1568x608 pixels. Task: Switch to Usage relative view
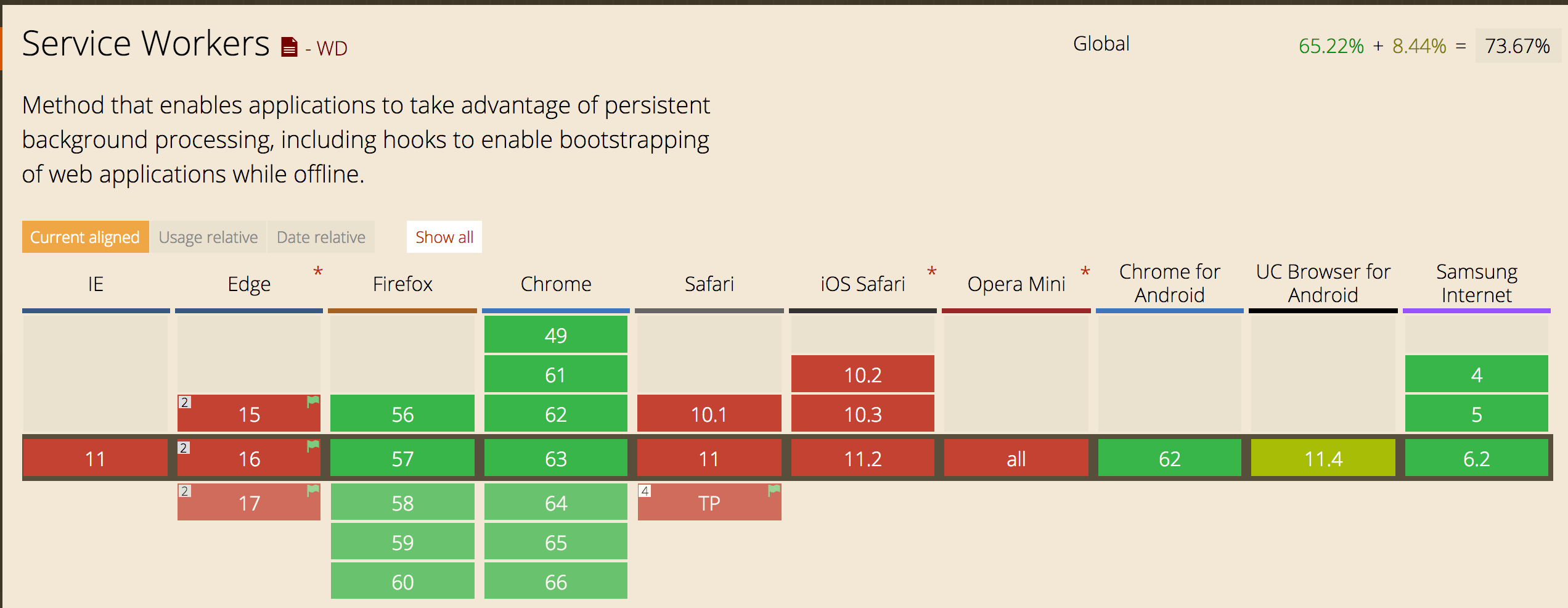click(208, 237)
